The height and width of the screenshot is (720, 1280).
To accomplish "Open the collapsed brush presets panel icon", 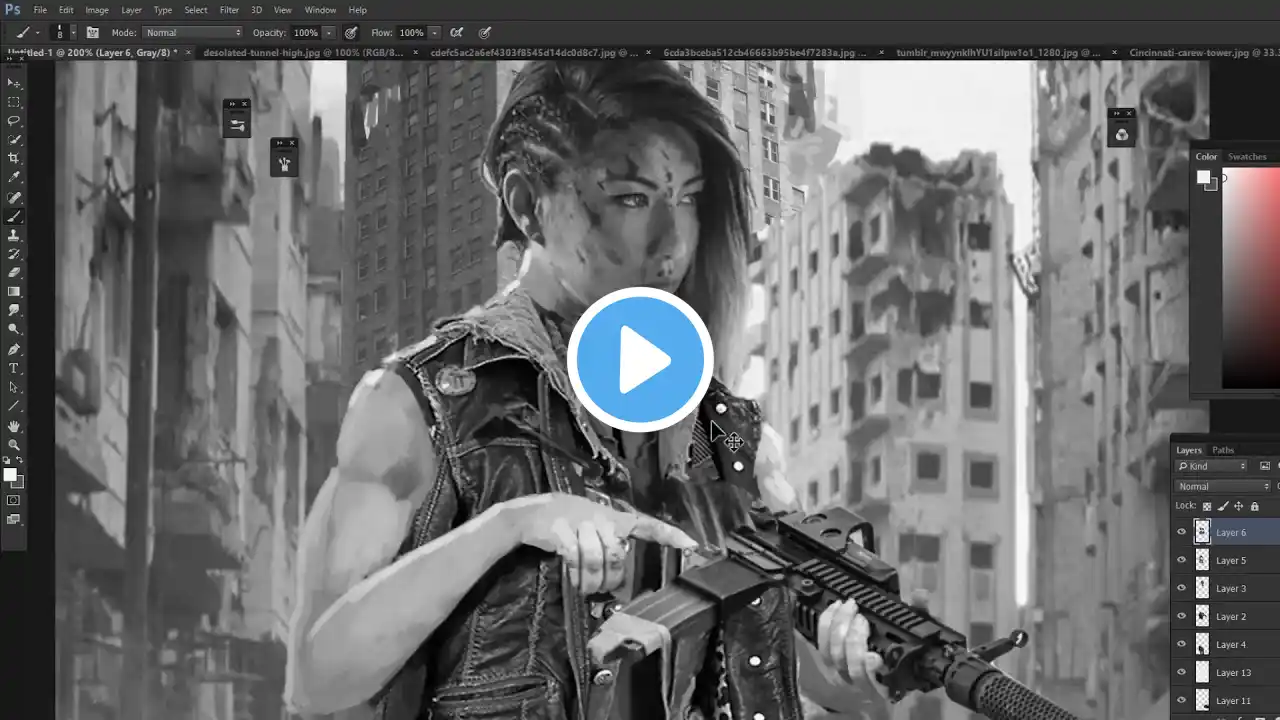I will 237,126.
